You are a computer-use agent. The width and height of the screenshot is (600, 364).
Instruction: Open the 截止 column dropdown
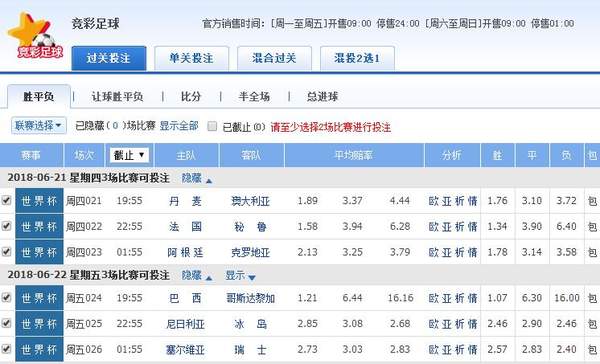click(129, 155)
